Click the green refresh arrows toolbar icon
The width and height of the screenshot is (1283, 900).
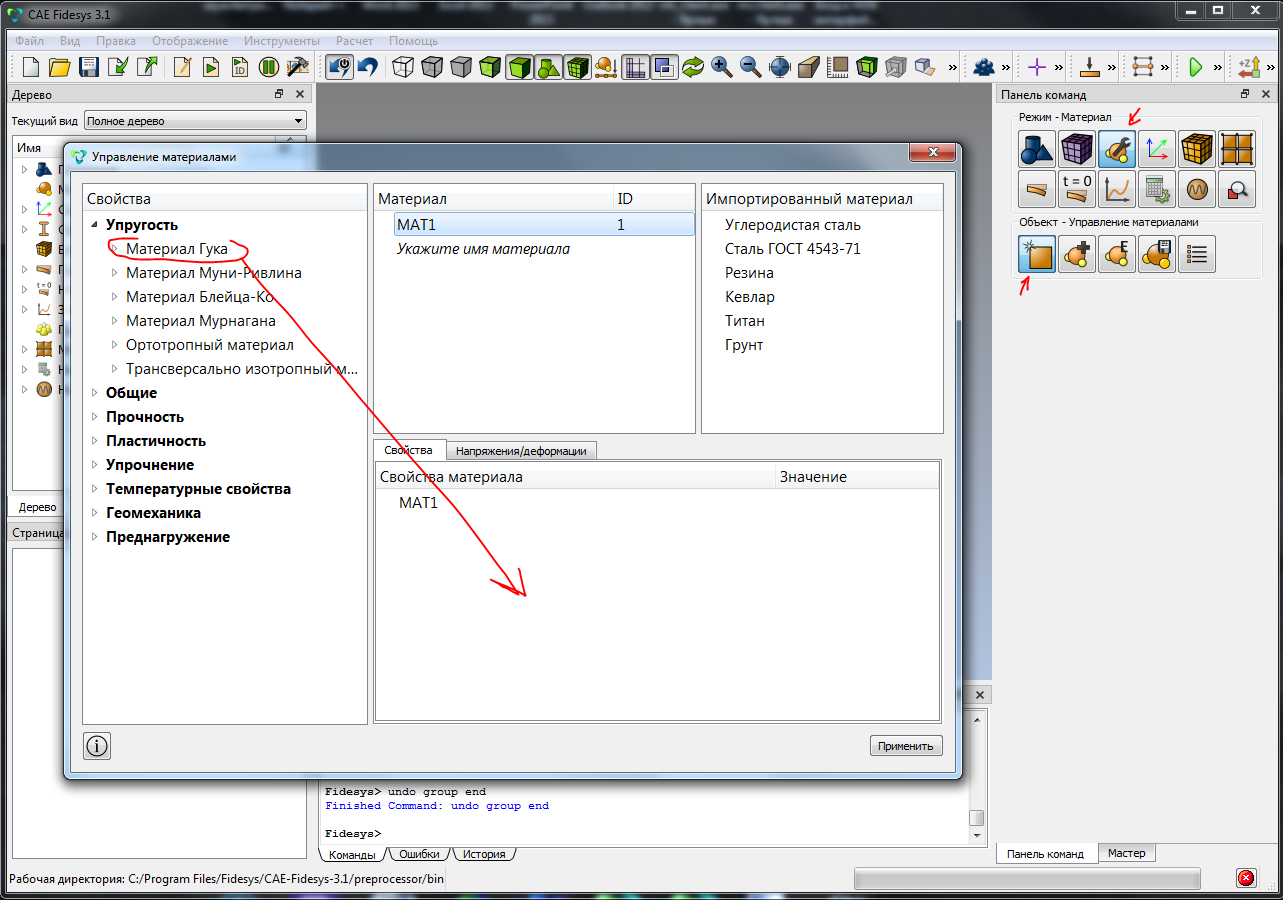(x=693, y=68)
